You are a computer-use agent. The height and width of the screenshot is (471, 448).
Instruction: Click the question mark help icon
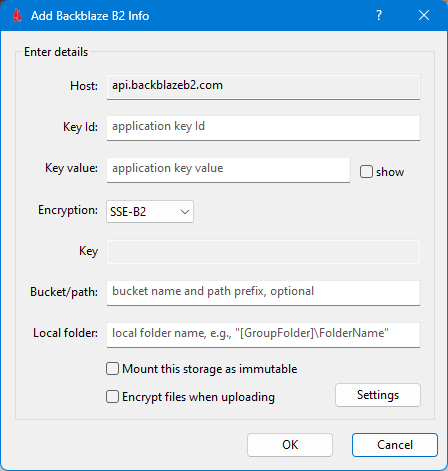379,15
